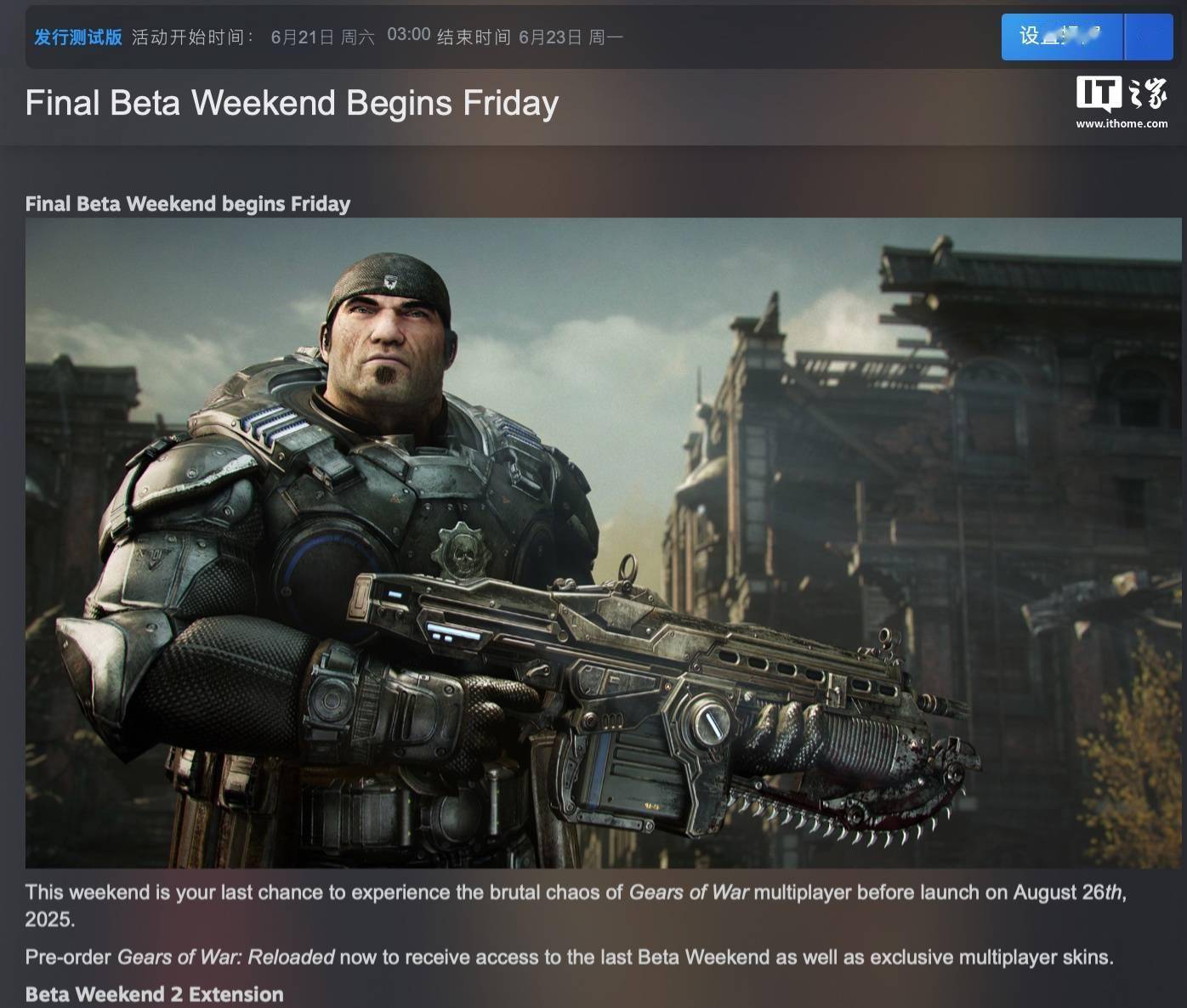
Task: Select the end date 6月23日 周一
Action: point(571,37)
